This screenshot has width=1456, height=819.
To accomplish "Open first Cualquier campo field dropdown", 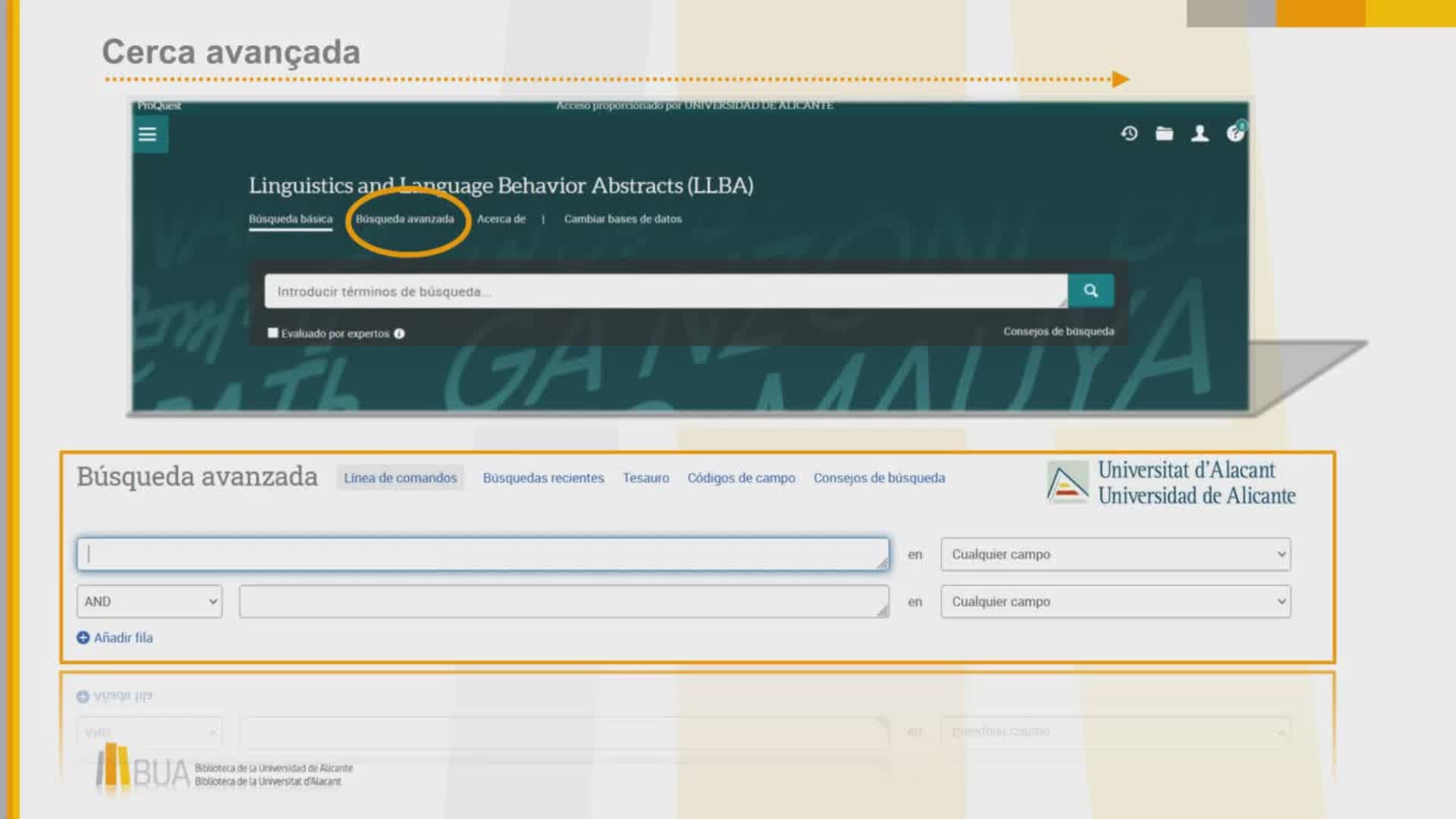I will click(x=1116, y=554).
